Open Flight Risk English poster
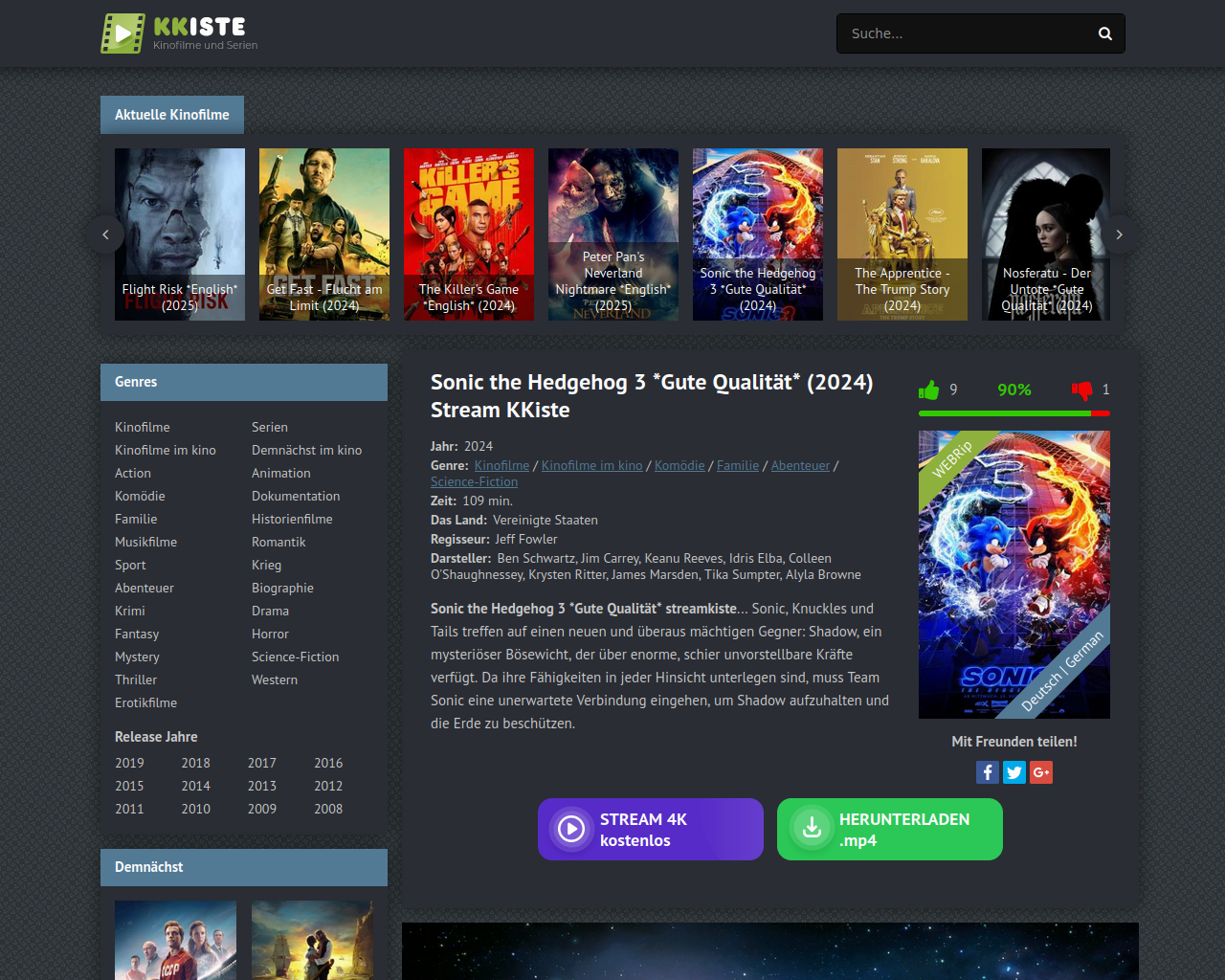Screen dimensions: 1225x980 [180, 234]
